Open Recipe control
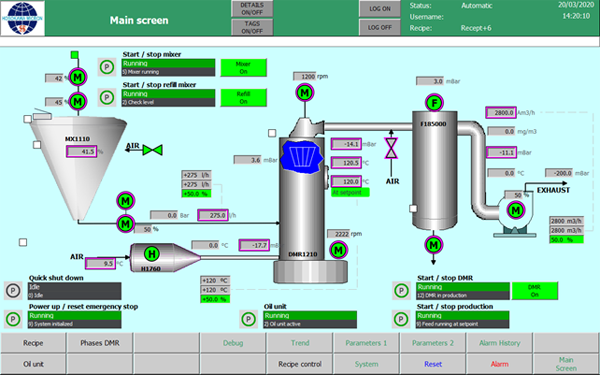 coord(300,364)
